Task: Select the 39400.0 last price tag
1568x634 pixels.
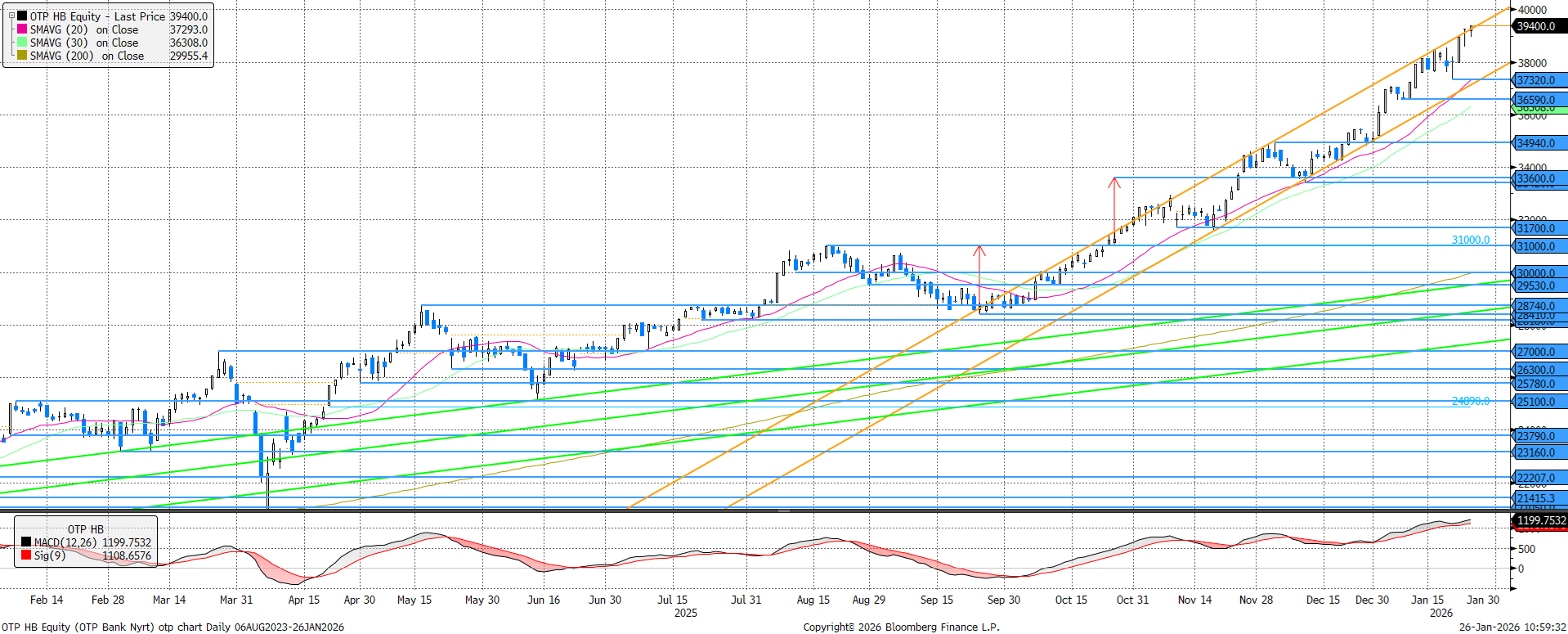Action: point(1537,26)
